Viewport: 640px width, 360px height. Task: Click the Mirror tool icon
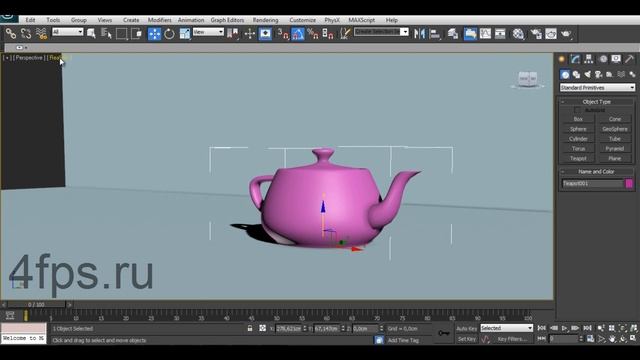click(419, 33)
